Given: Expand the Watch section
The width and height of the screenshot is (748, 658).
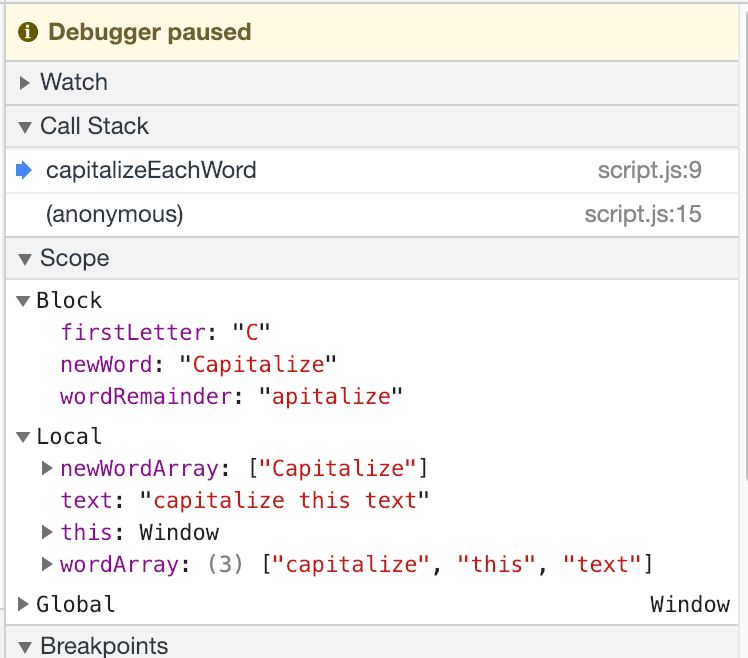Looking at the screenshot, I should (x=24, y=83).
